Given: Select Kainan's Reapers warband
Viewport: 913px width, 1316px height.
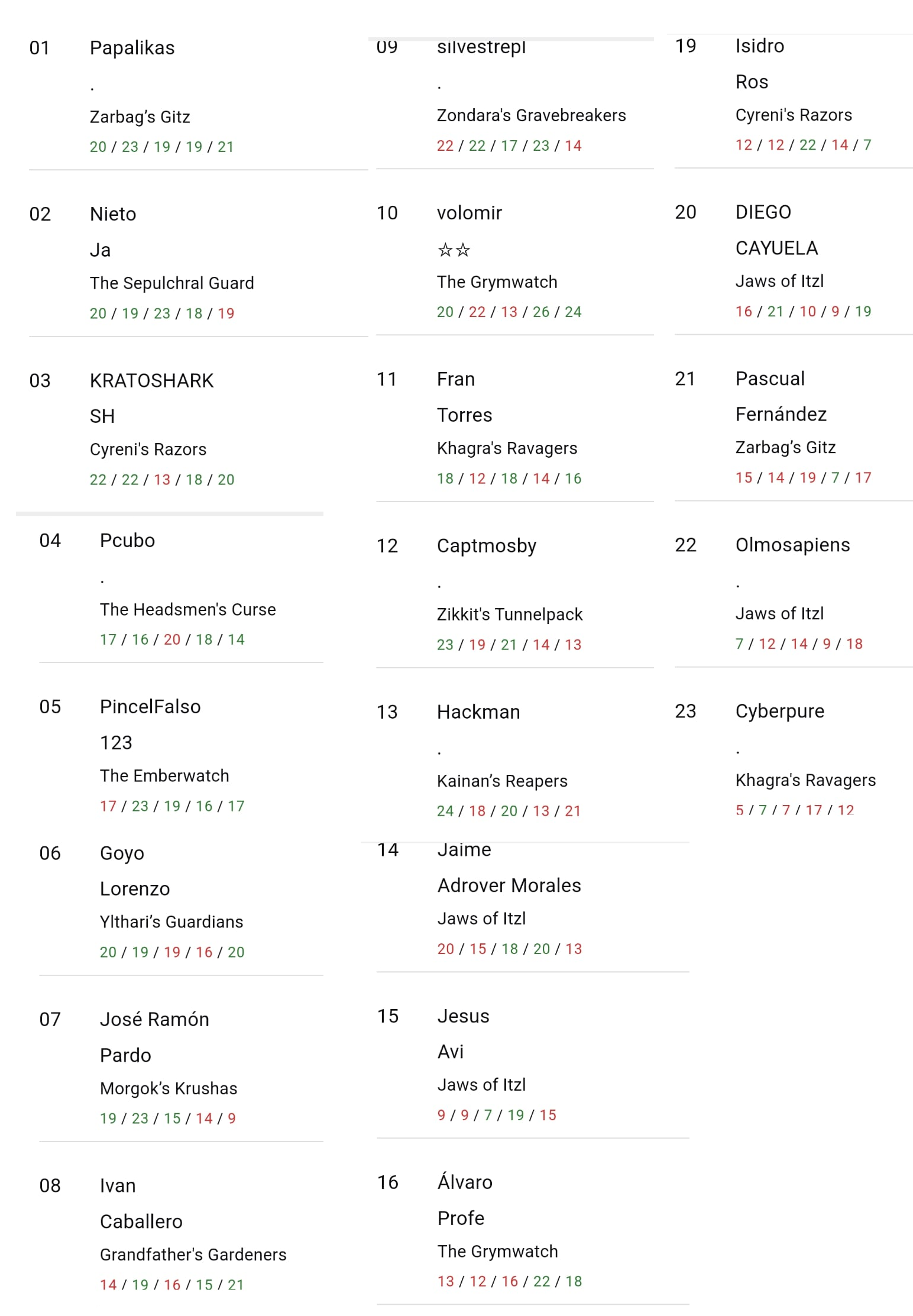Looking at the screenshot, I should coord(502,781).
